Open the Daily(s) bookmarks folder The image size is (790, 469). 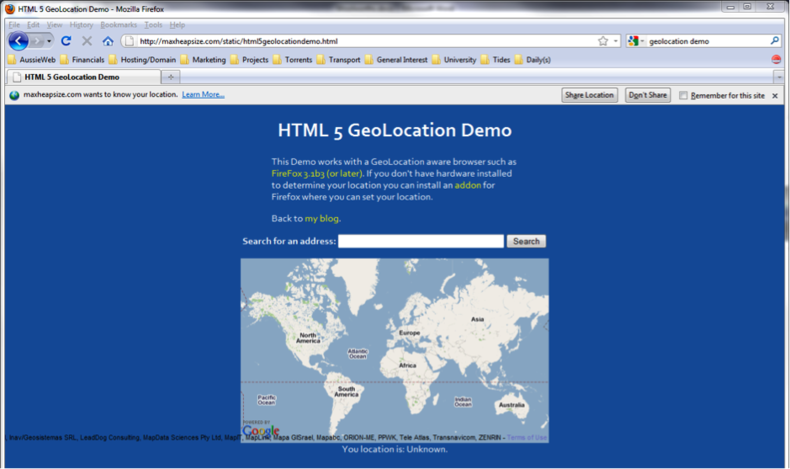point(533,59)
